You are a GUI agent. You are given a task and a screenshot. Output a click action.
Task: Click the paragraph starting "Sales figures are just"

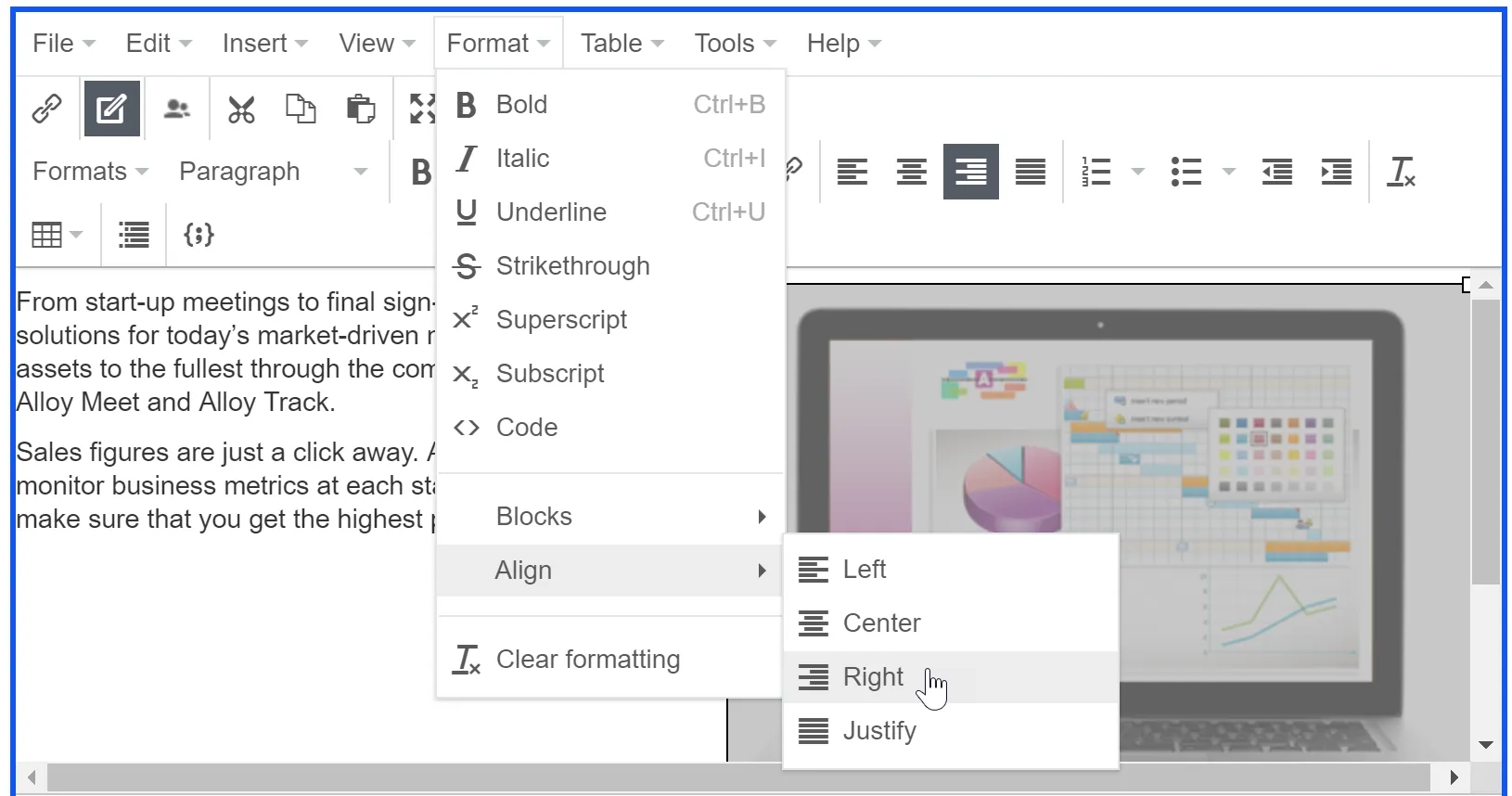click(226, 486)
